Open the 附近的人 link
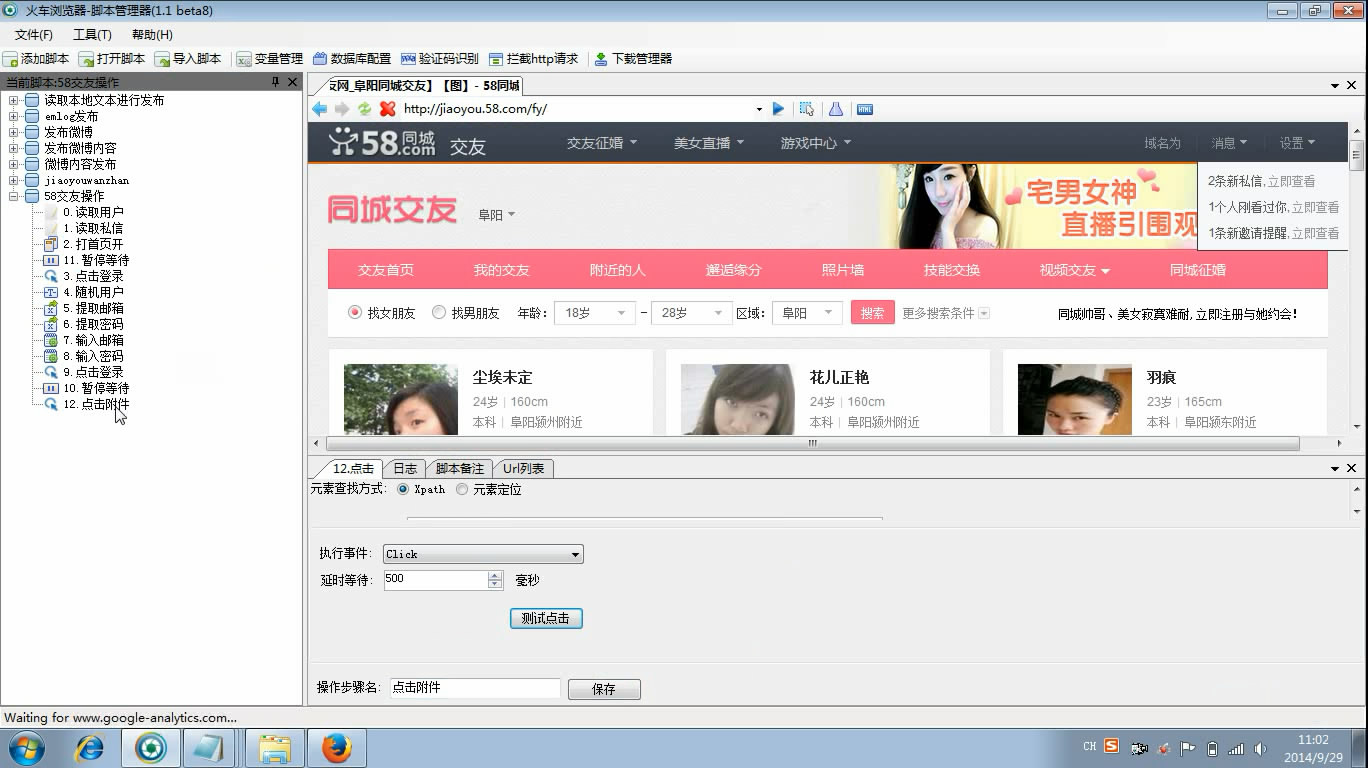The image size is (1368, 768). pyautogui.click(x=617, y=270)
